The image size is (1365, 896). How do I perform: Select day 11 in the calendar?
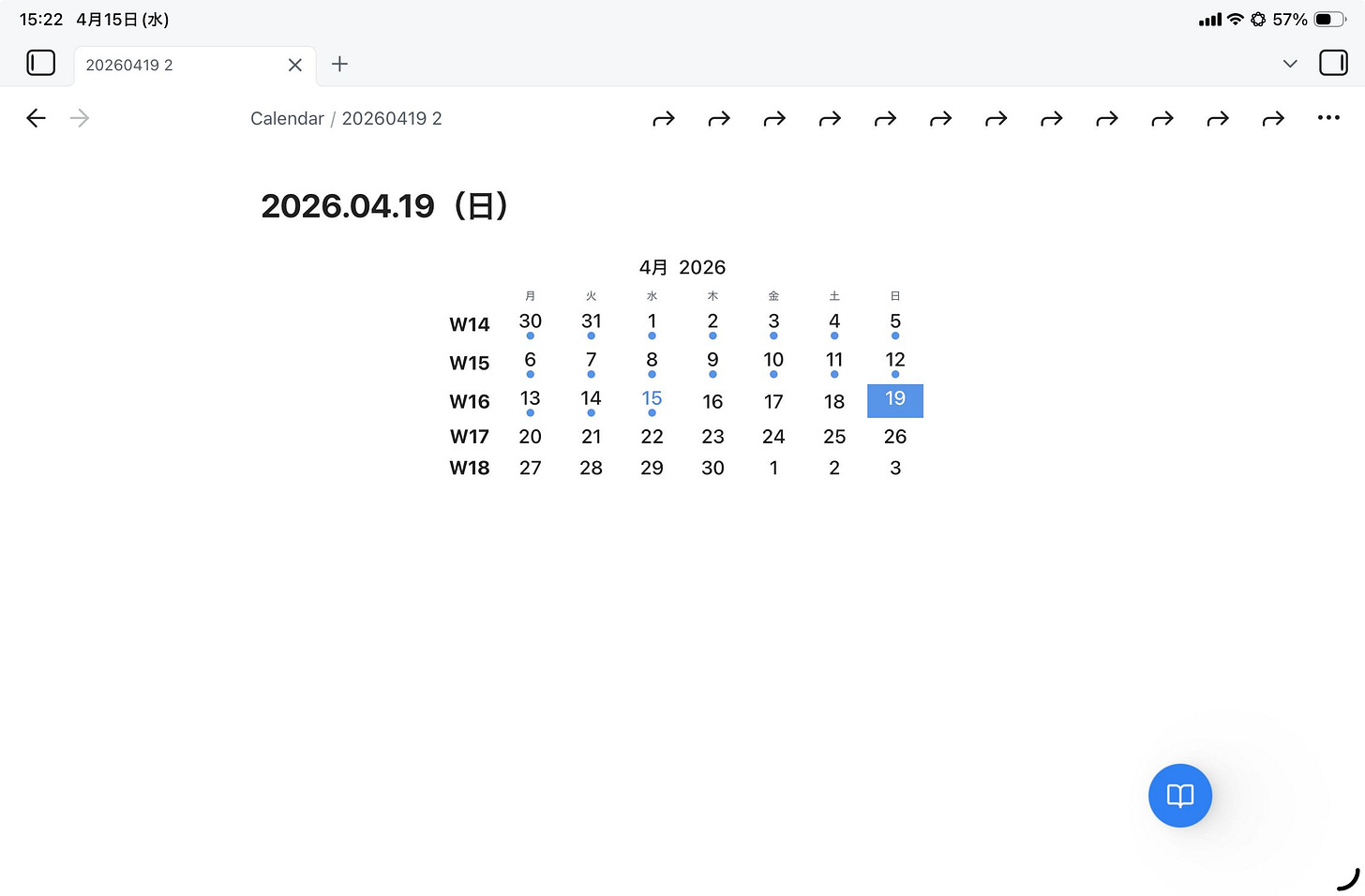coord(834,363)
